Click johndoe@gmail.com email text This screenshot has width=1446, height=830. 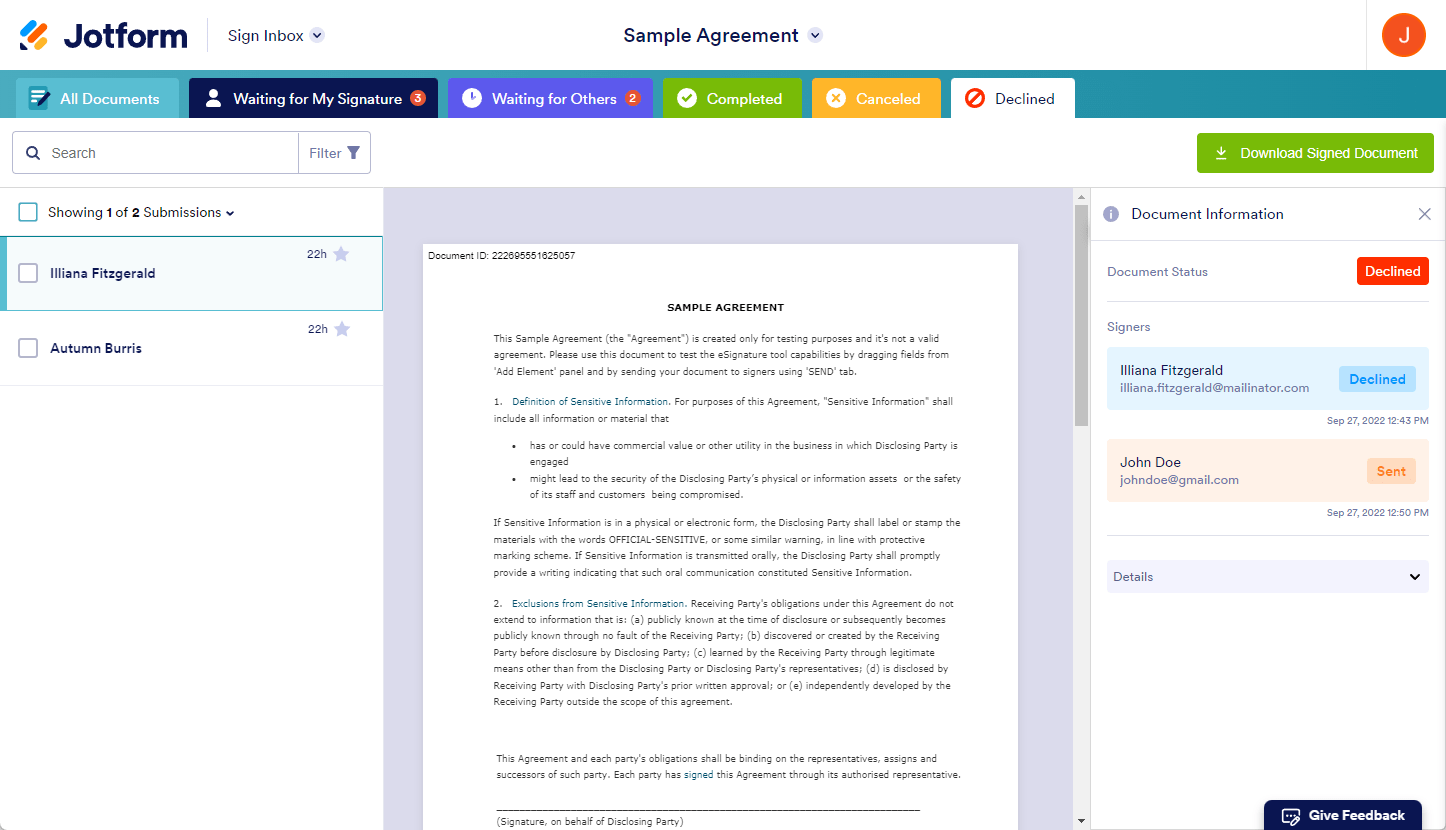1179,480
